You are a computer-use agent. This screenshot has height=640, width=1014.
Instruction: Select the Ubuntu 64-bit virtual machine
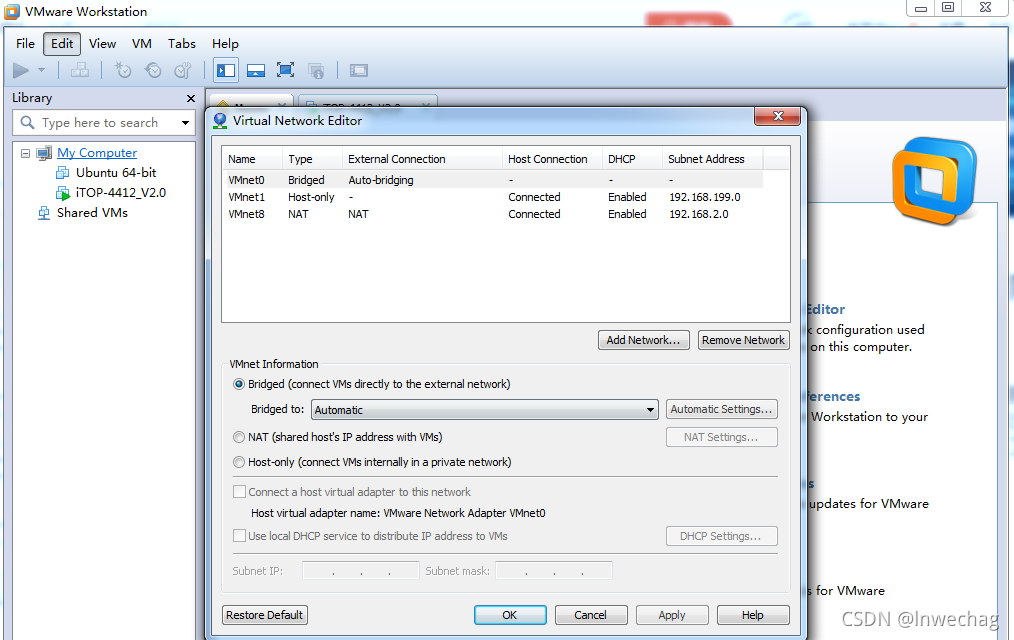coord(116,173)
